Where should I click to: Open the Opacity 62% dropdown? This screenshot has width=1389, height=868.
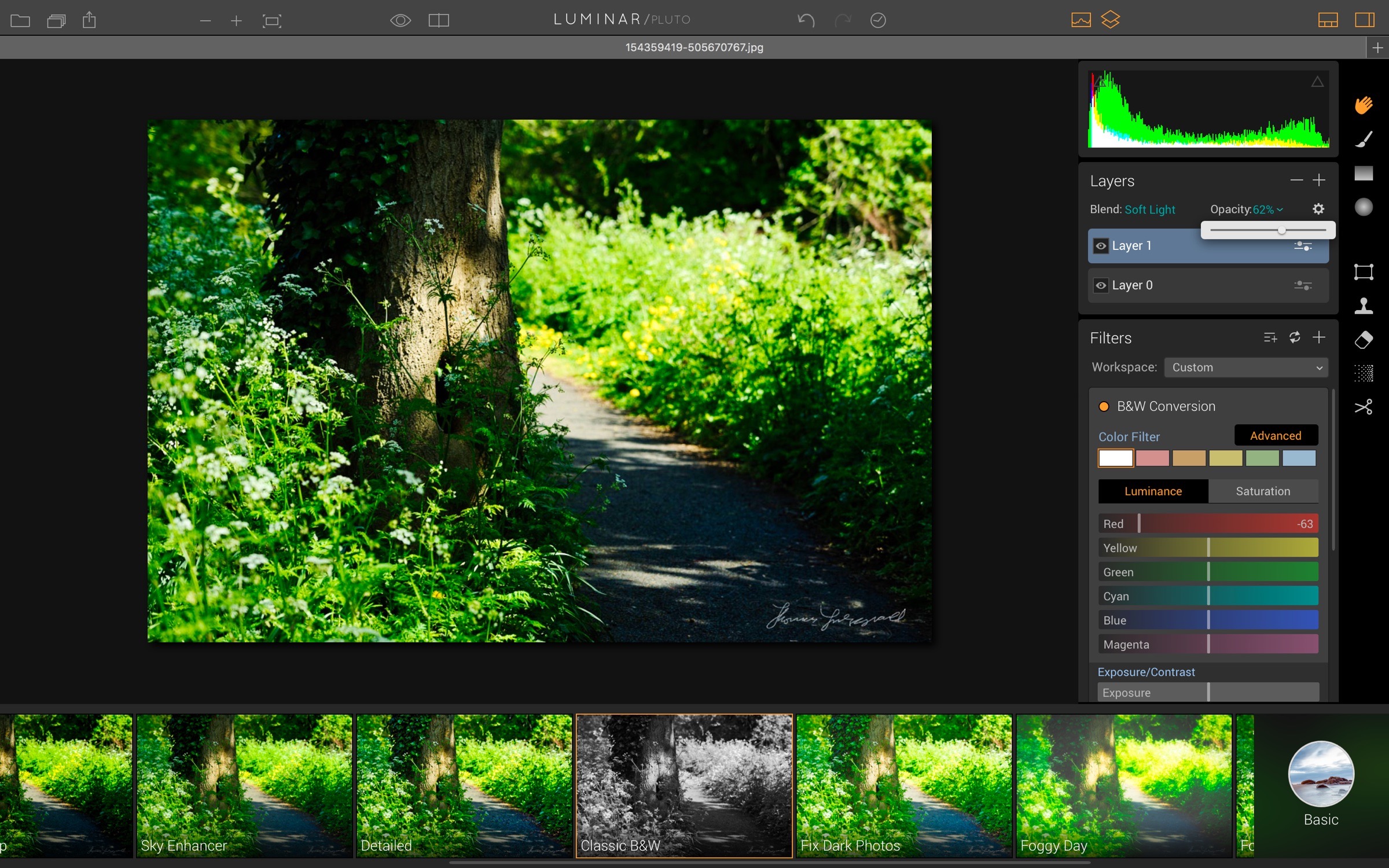coord(1267,209)
